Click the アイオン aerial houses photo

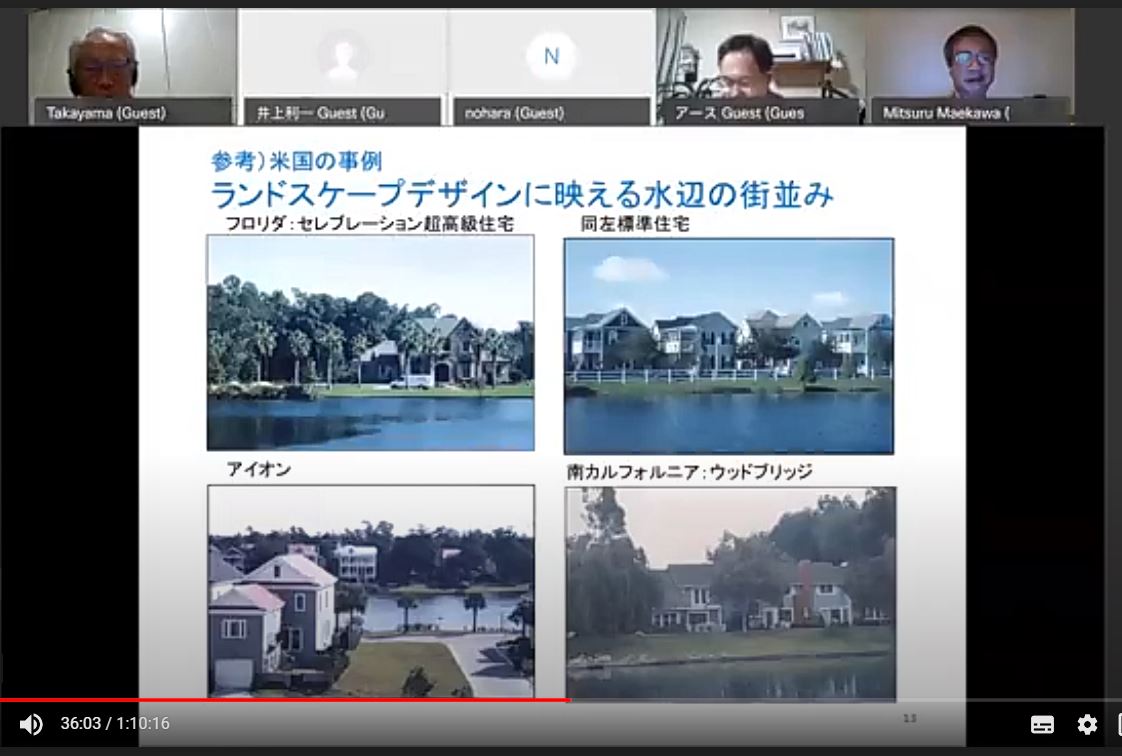click(x=370, y=590)
